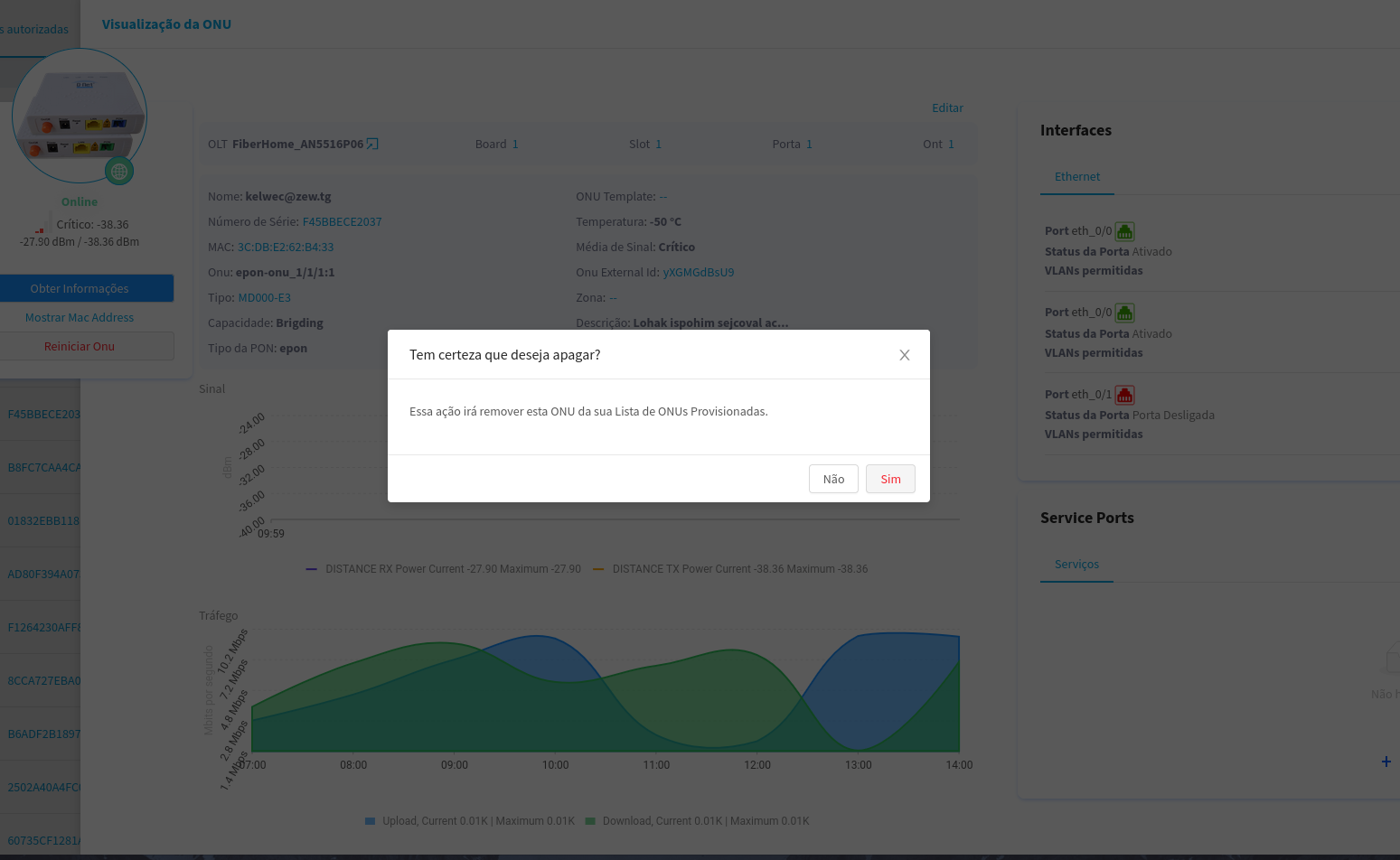This screenshot has width=1400, height=860.
Task: Click the green globe icon on ONU image
Action: pyautogui.click(x=119, y=171)
